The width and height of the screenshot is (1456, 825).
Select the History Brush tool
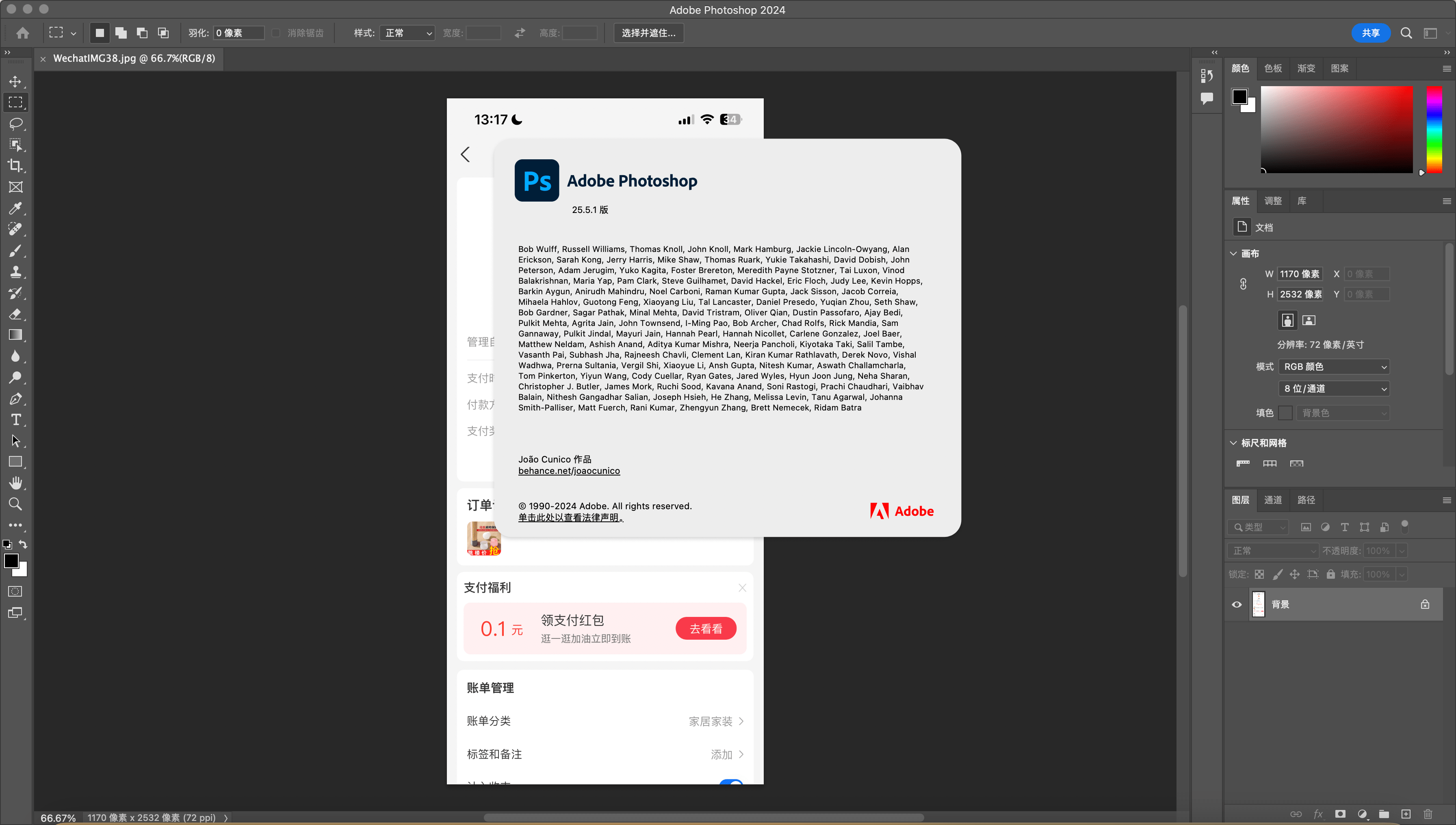tap(15, 293)
